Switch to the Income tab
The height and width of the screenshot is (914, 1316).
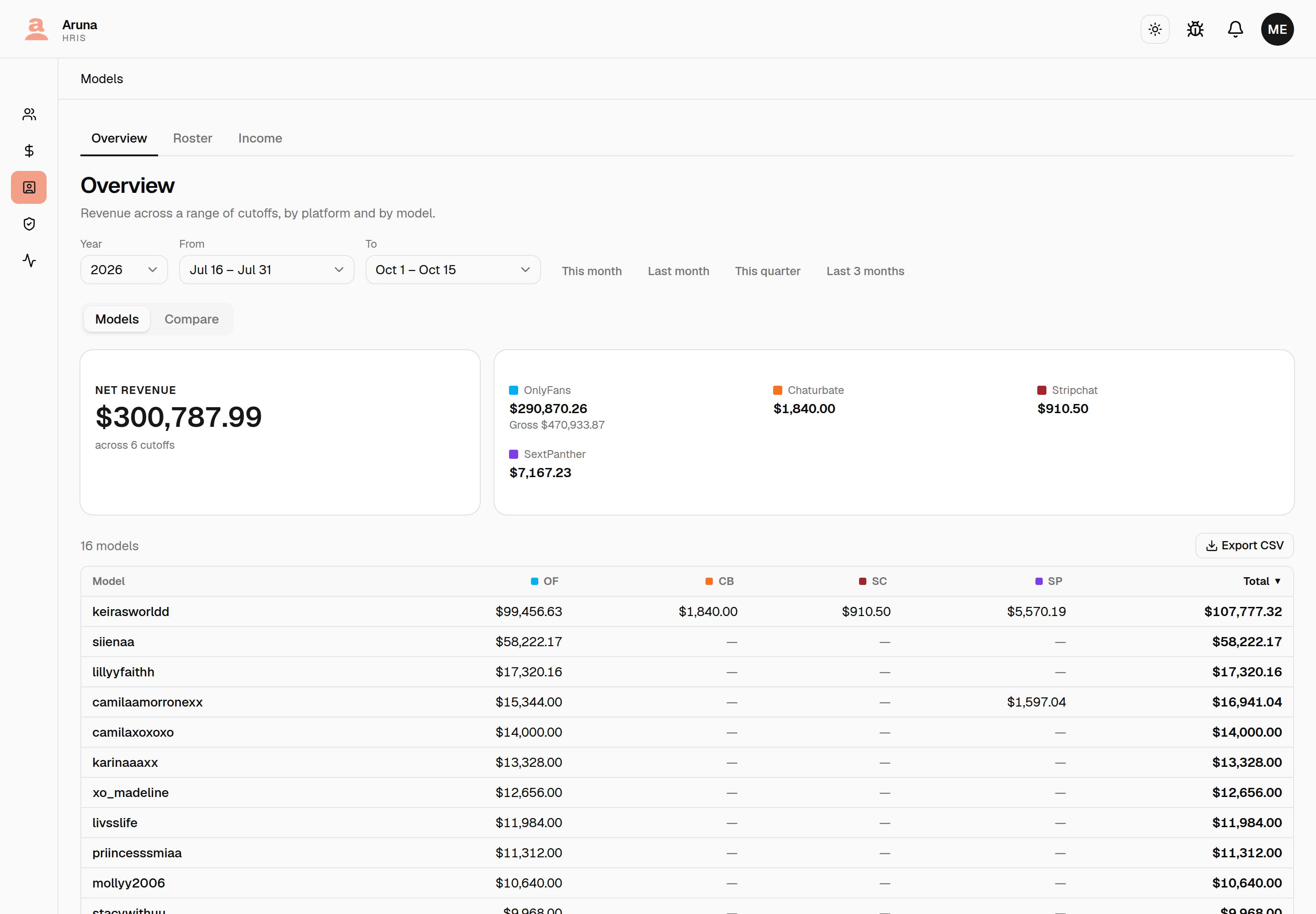(260, 138)
